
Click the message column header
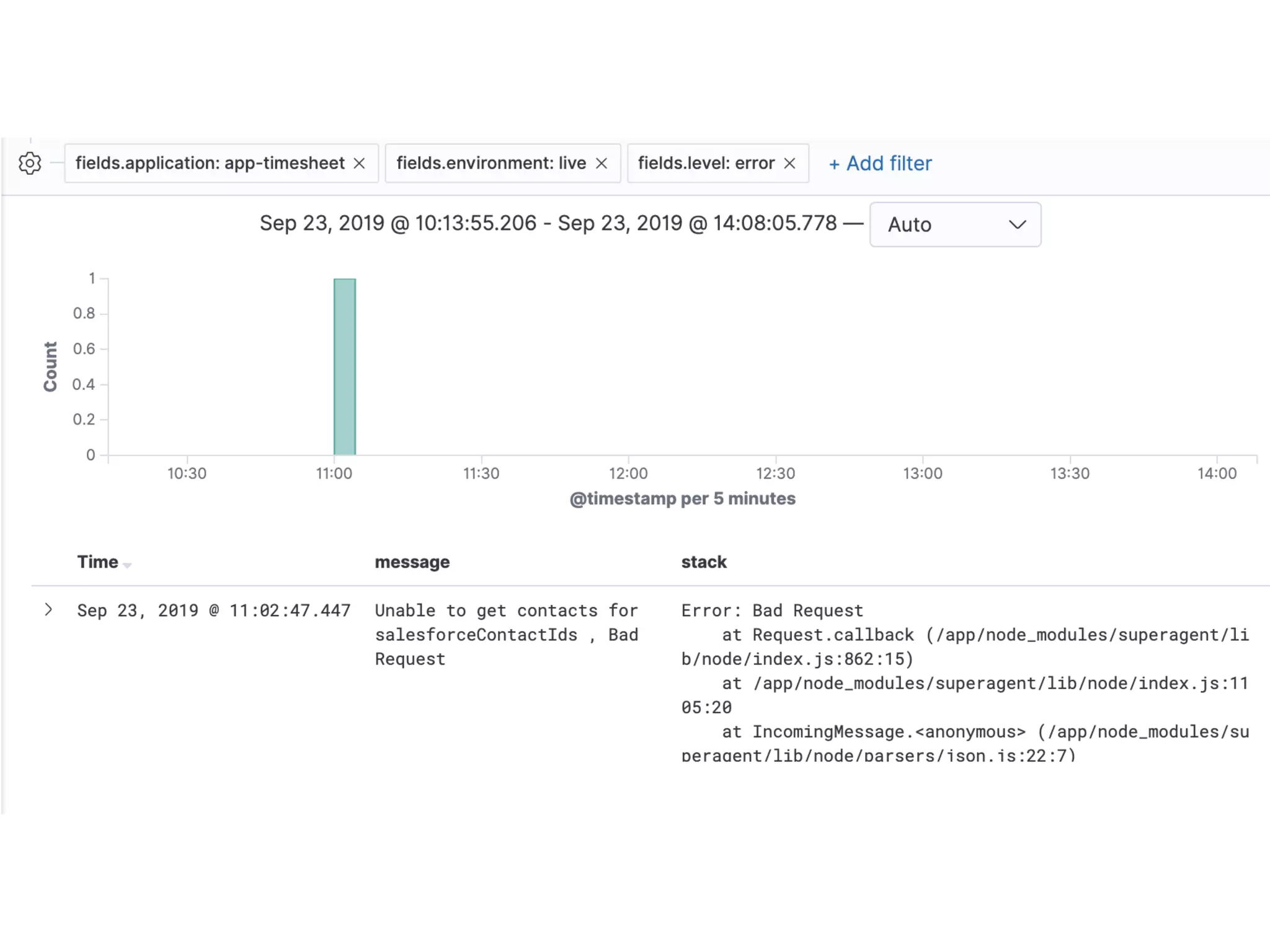[412, 562]
